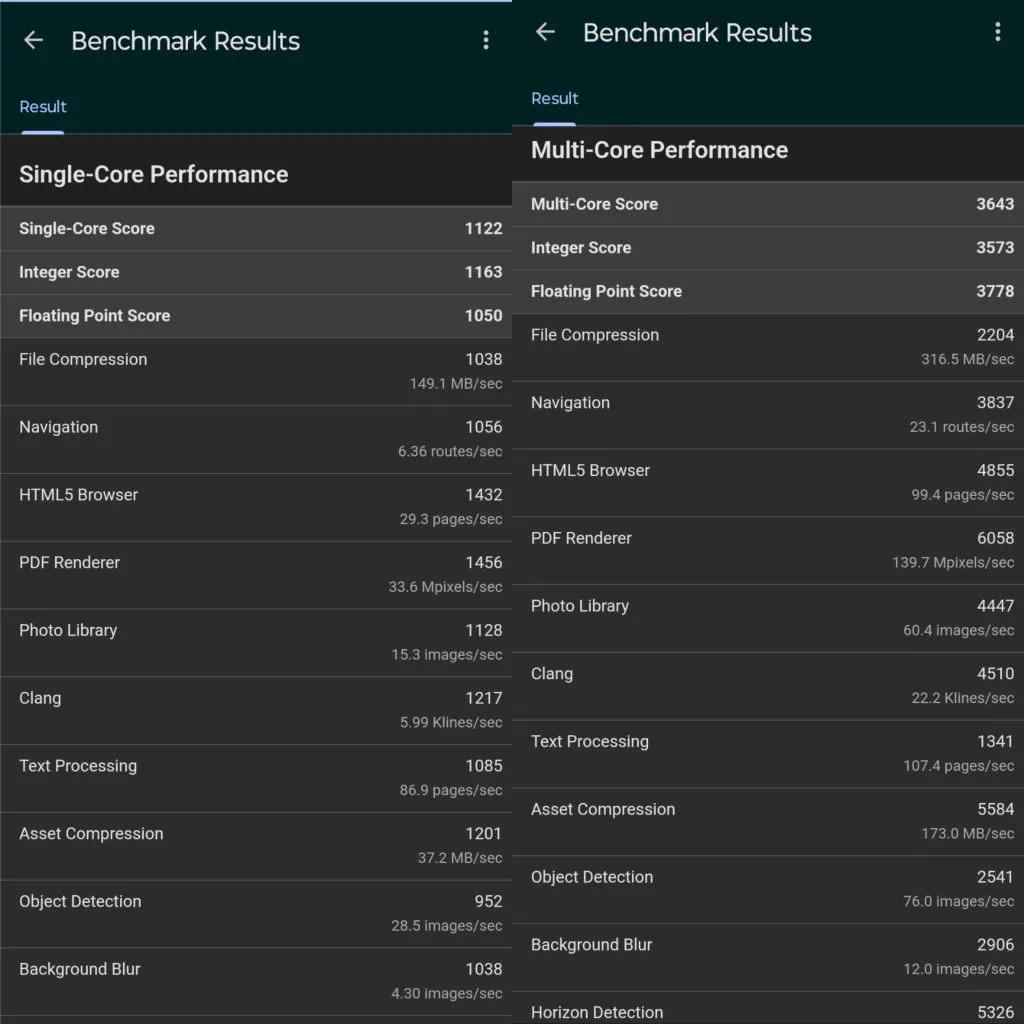Open overflow menu on Multi-Core screen
This screenshot has width=1024, height=1024.
tap(997, 32)
